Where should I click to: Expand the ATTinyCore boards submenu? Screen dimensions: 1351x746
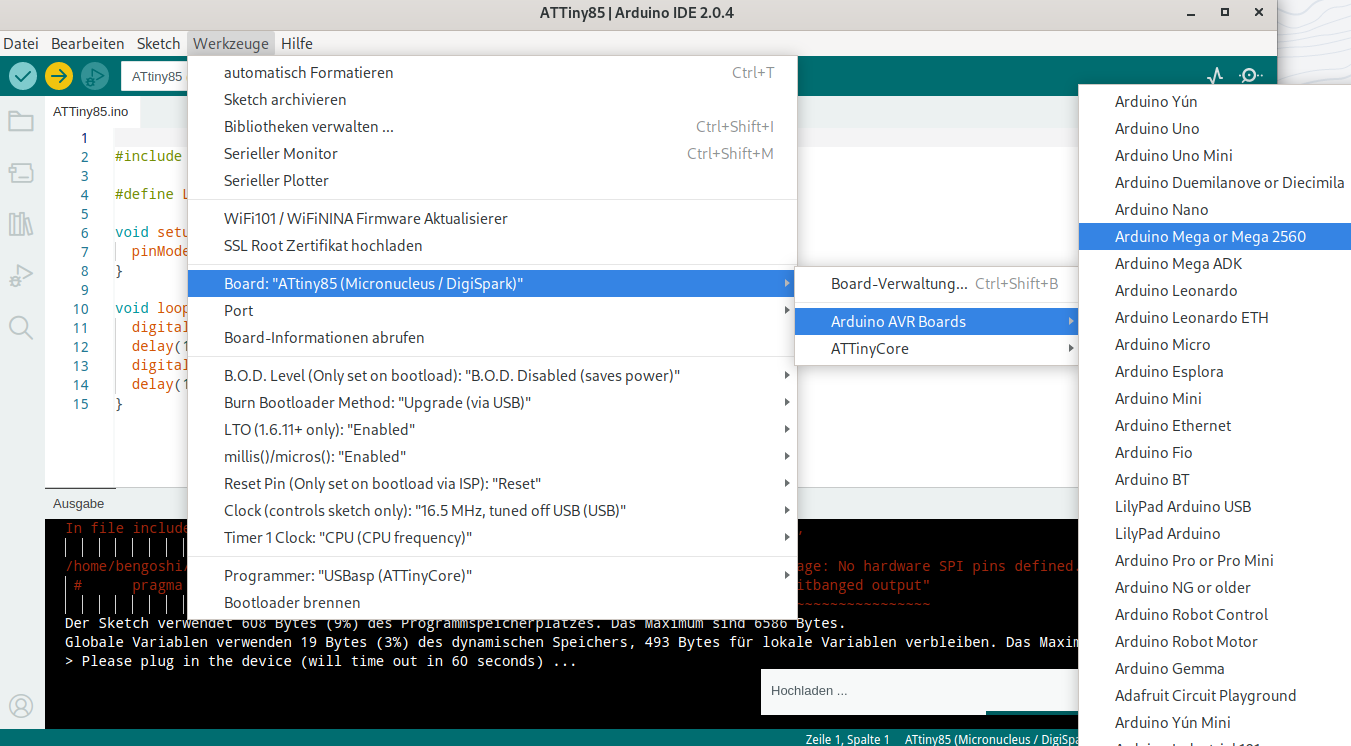point(935,349)
